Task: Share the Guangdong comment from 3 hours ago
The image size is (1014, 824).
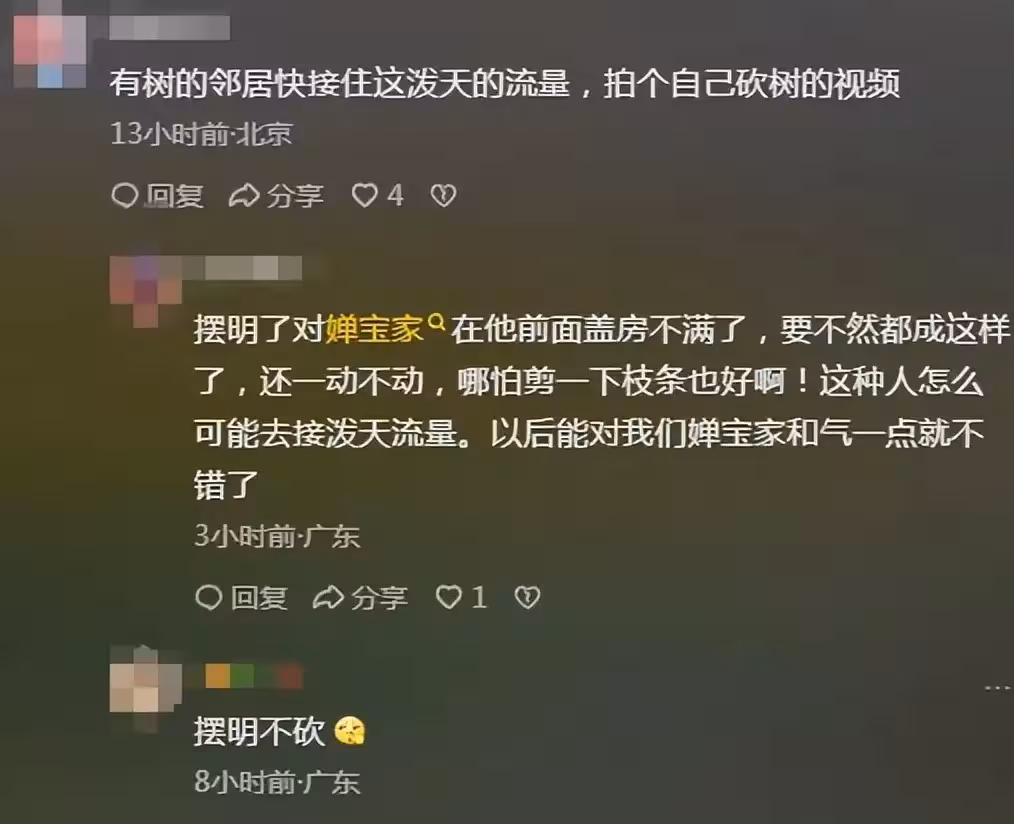Action: click(360, 597)
